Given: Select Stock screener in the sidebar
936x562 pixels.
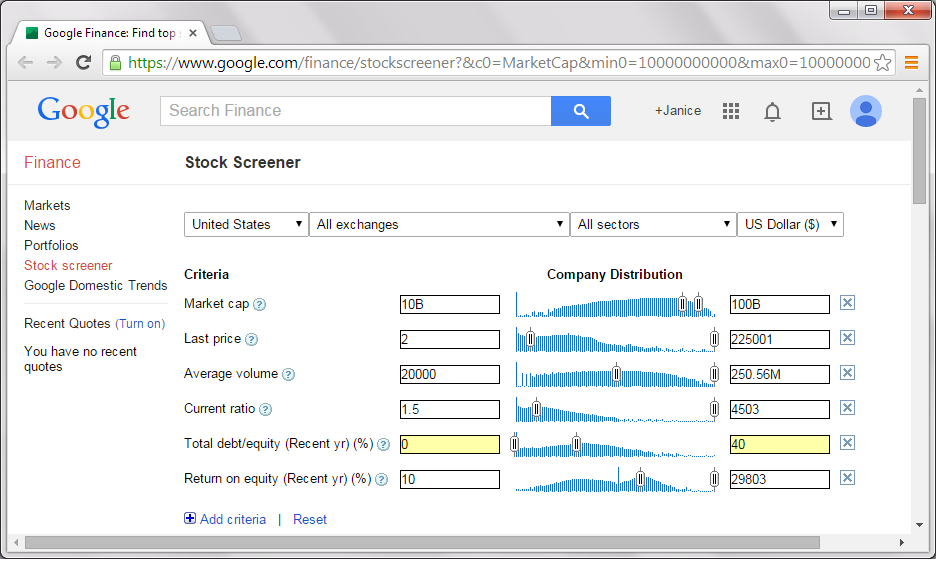Looking at the screenshot, I should pyautogui.click(x=68, y=266).
